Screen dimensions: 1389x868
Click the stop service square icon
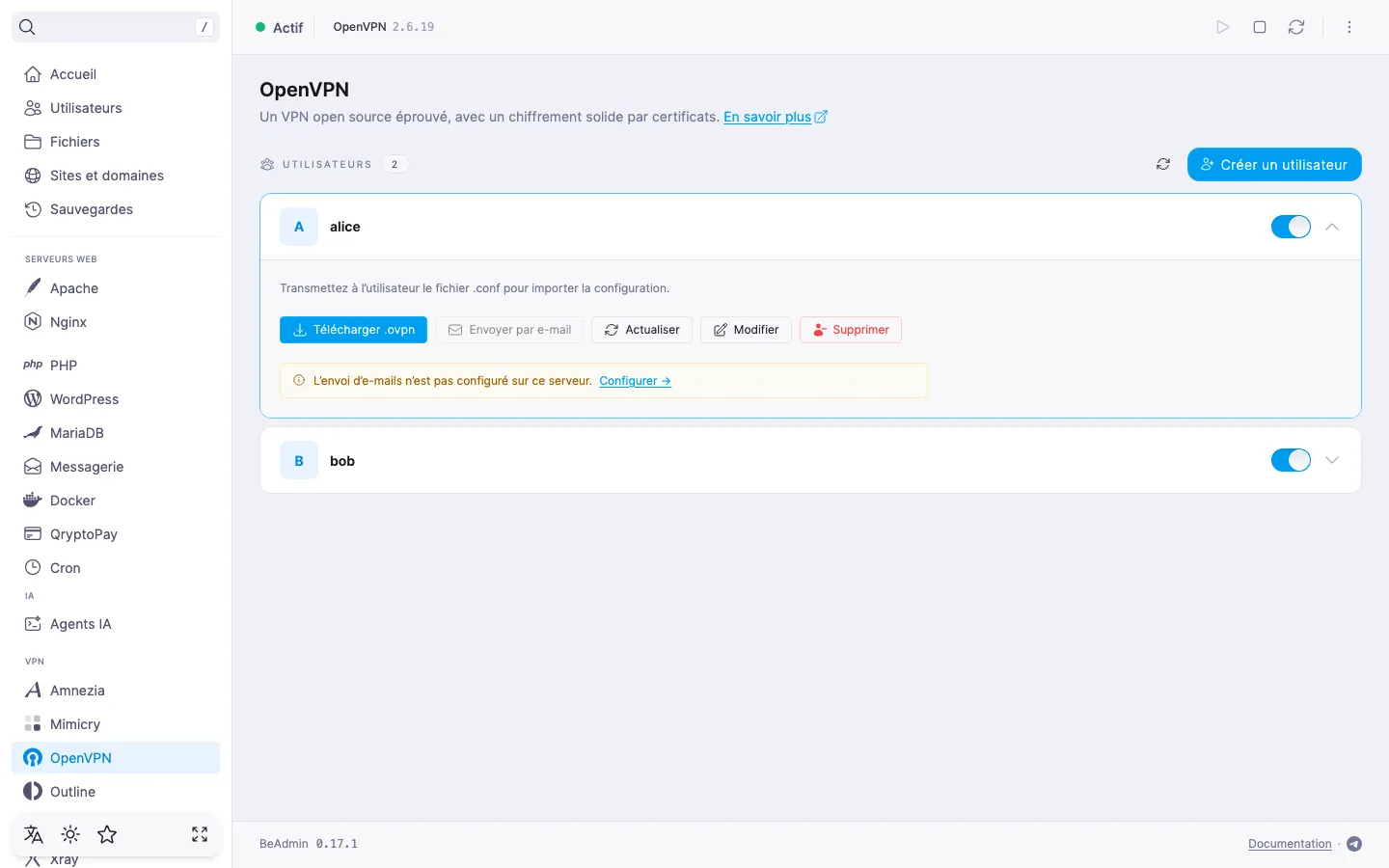1260,27
